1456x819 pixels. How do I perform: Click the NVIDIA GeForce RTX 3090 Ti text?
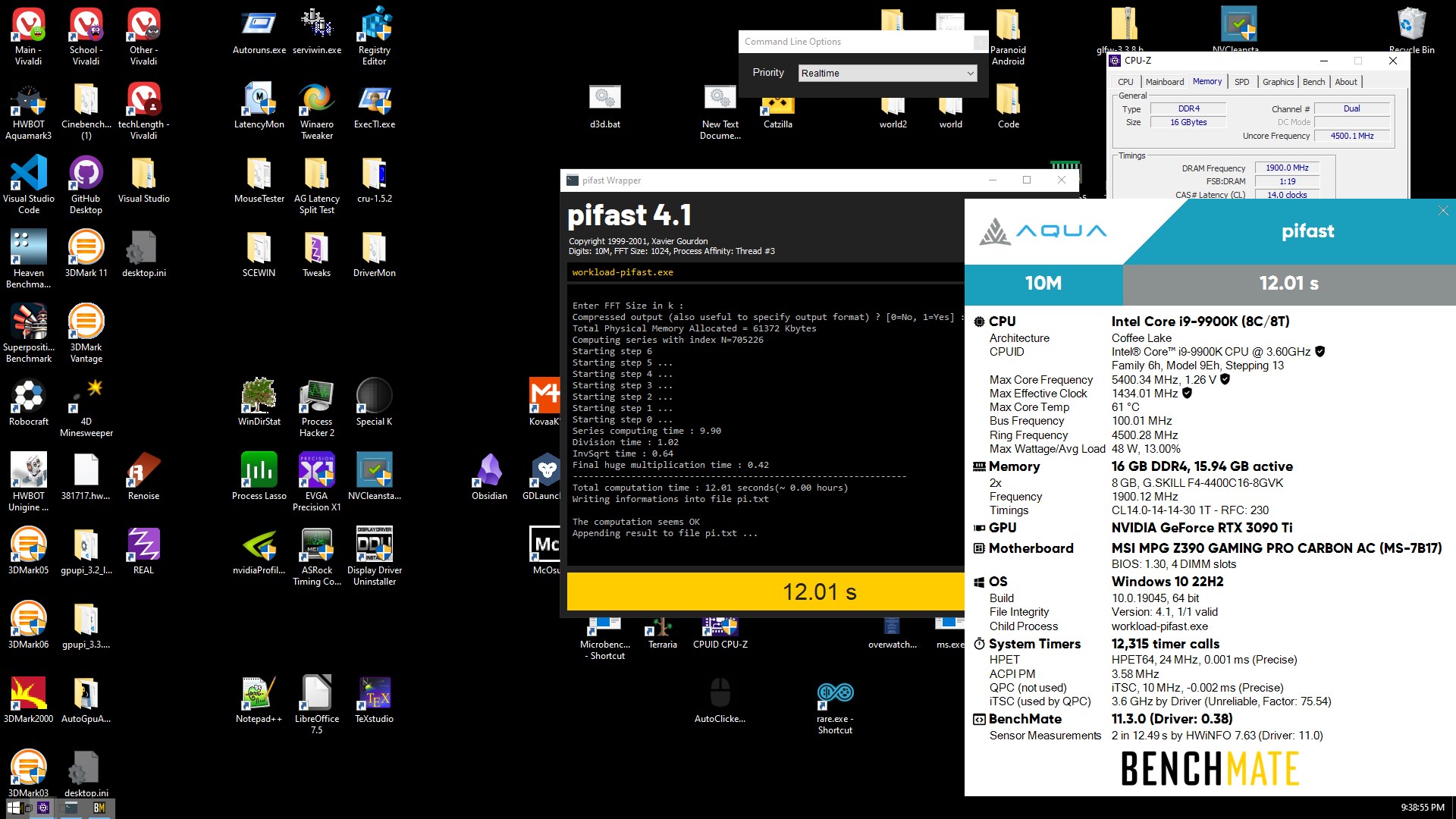pyautogui.click(x=1202, y=528)
